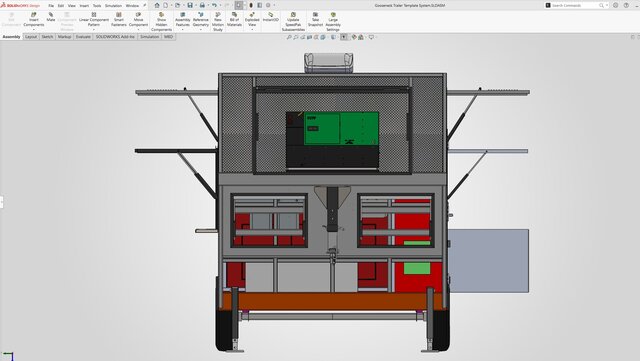The image size is (640, 361).
Task: Open Large Assembly Settings
Action: (x=333, y=22)
